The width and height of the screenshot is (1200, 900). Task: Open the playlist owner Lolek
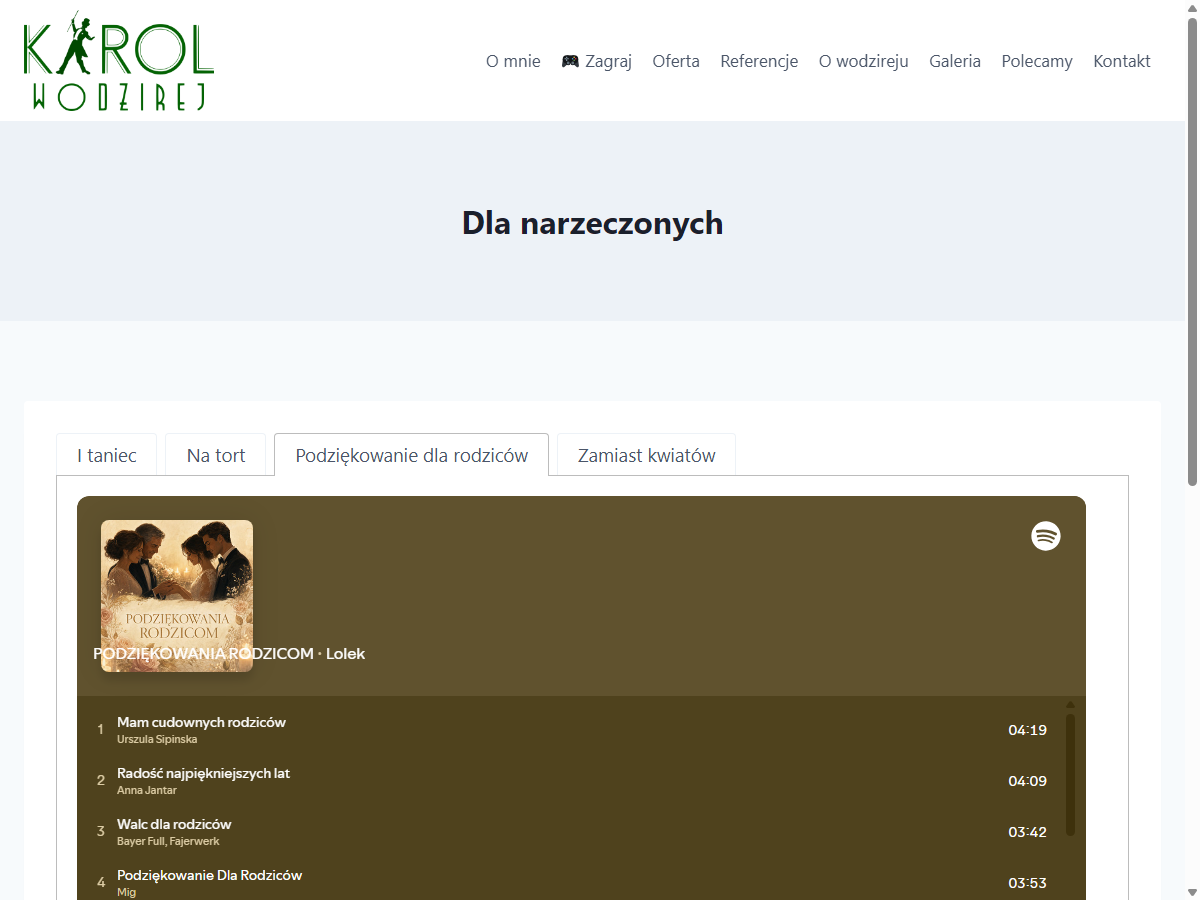coord(346,654)
